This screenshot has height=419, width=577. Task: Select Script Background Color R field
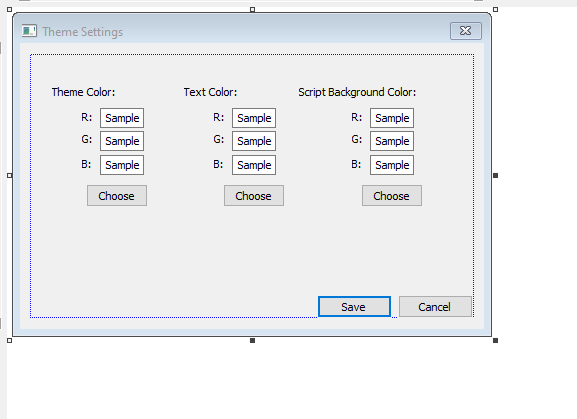pyautogui.click(x=392, y=118)
